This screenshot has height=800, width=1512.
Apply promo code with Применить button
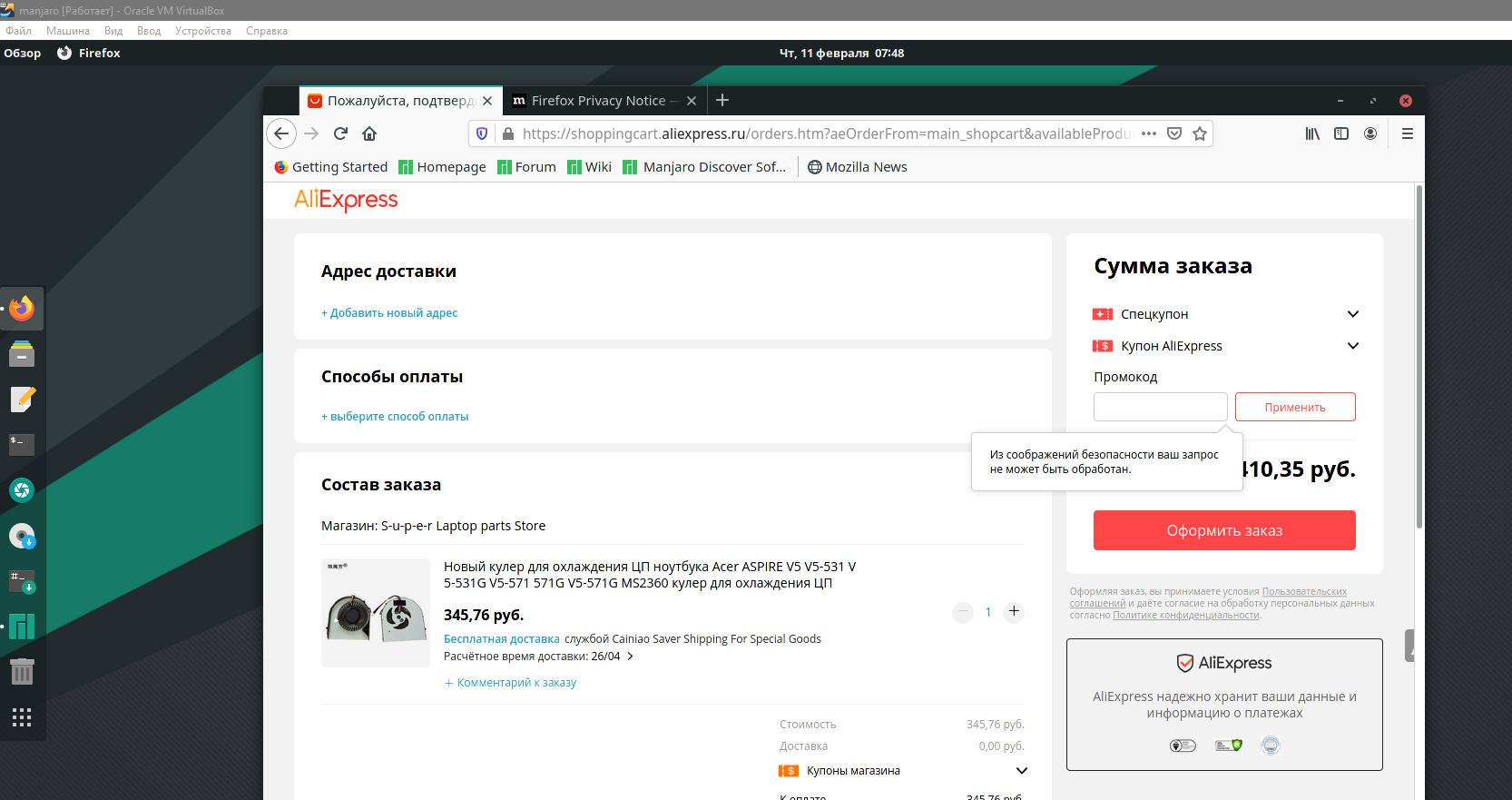coord(1295,407)
